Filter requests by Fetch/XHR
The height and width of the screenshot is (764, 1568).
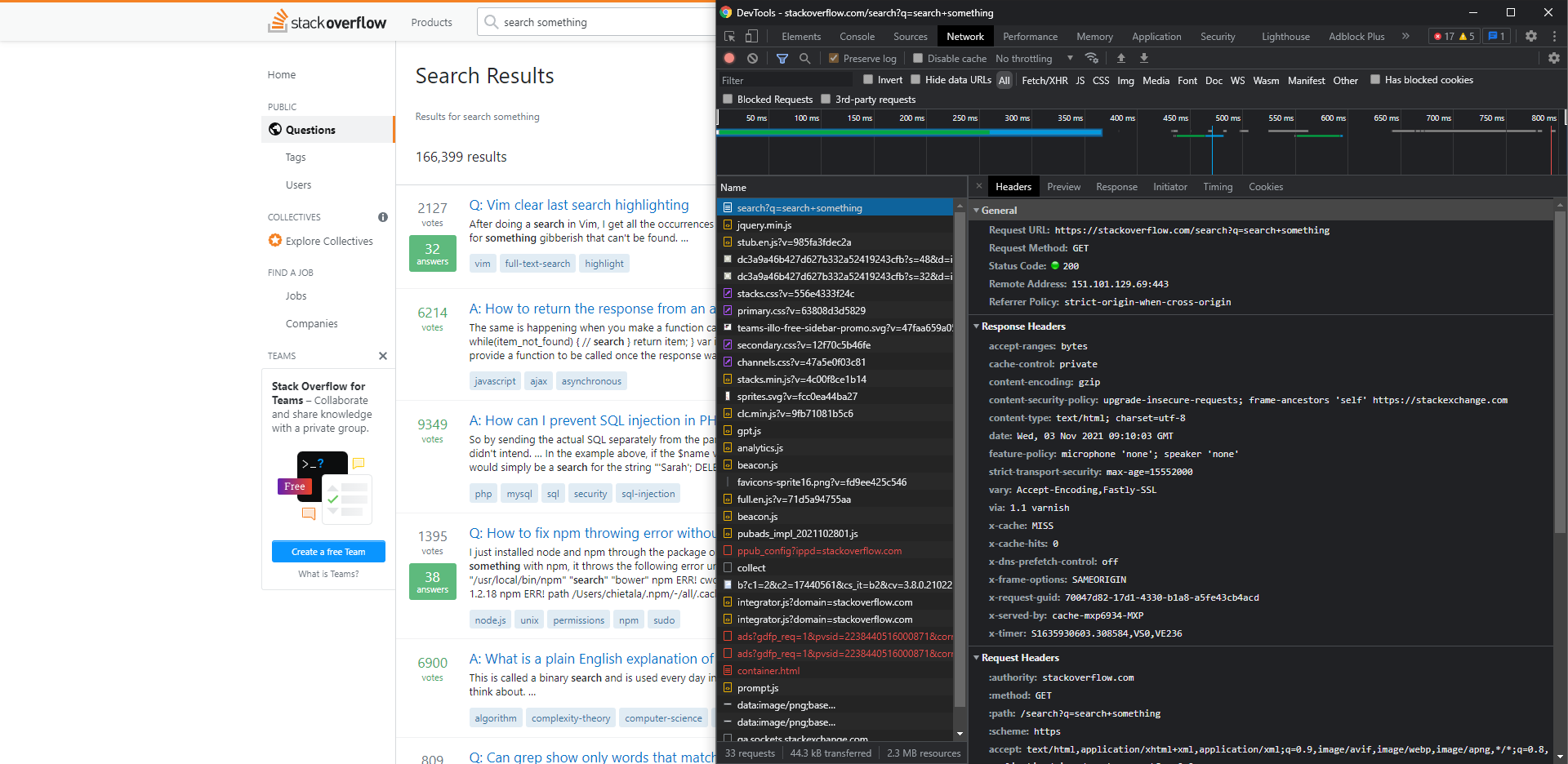[x=1045, y=80]
